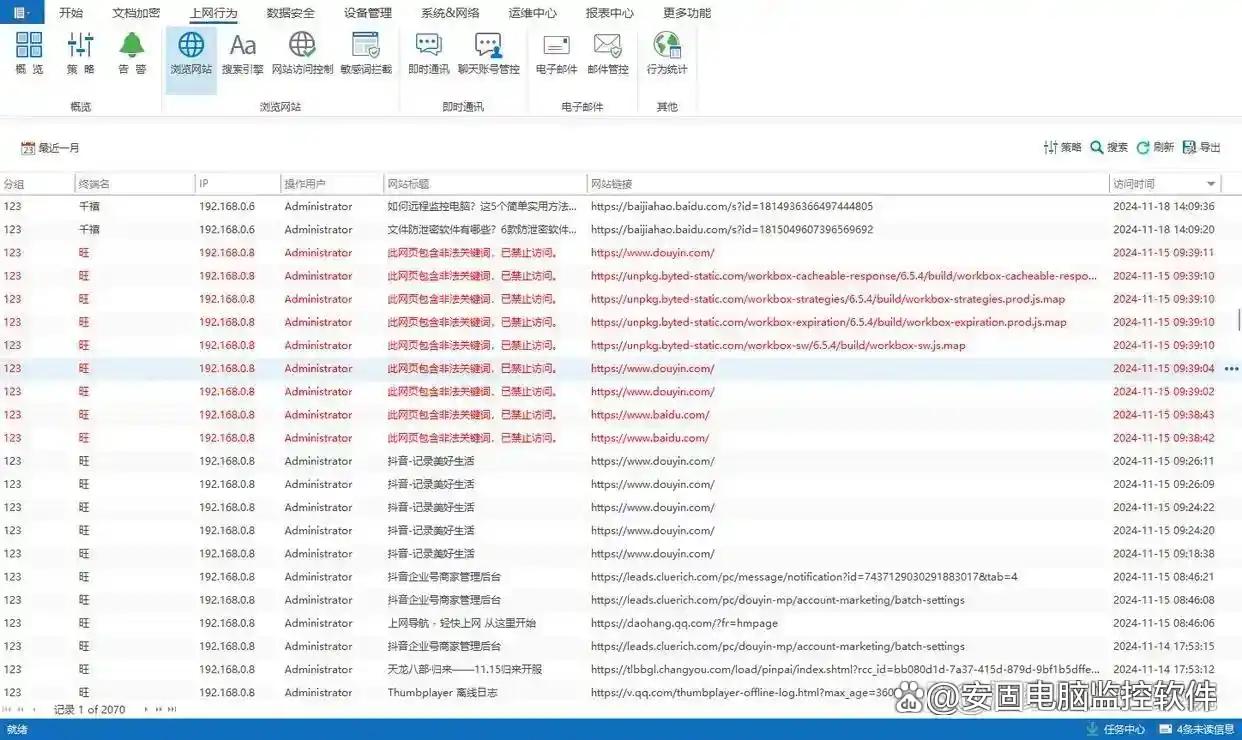Viewport: 1242px width, 740px height.
Task: Click the 搜索 search button
Action: tap(1109, 147)
